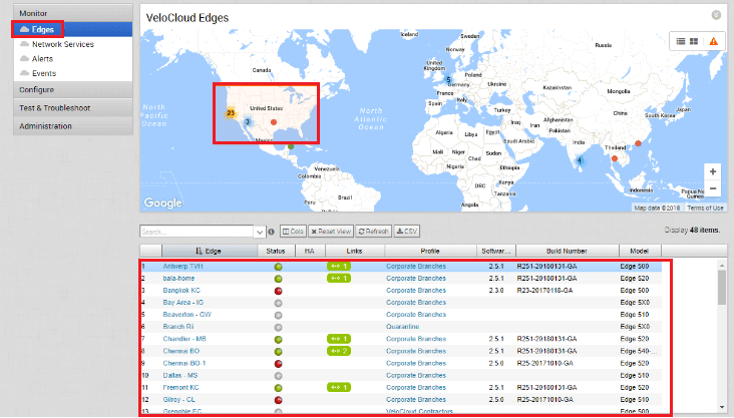
Task: Click the green marker near Mexico
Action: pyautogui.click(x=291, y=147)
